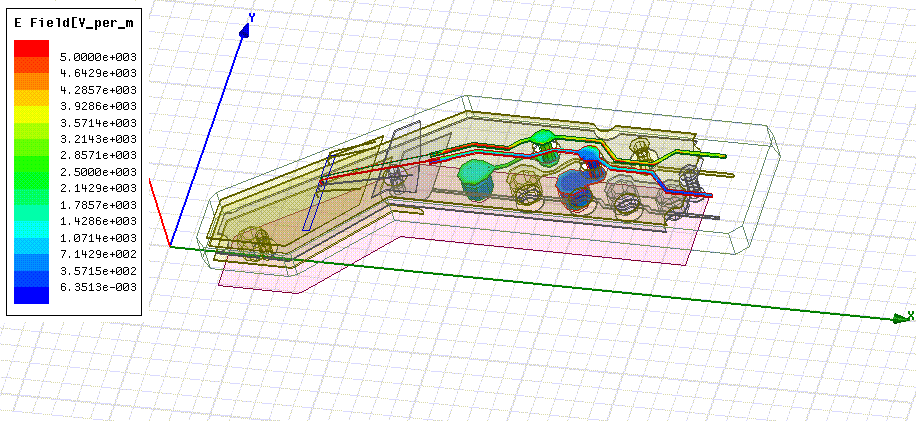
Task: Pick the dark blue bottom legend band
Action: click(x=31, y=295)
